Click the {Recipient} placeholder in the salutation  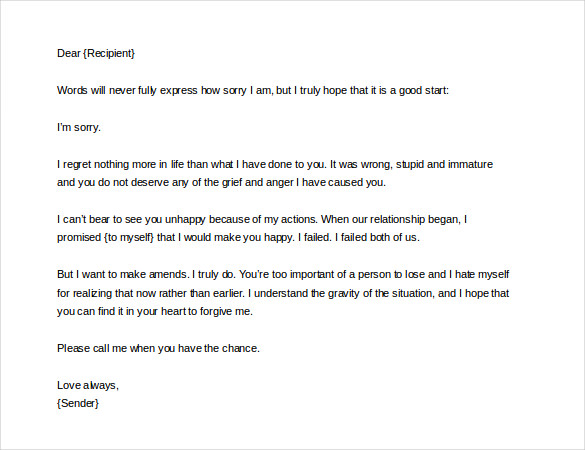pyautogui.click(x=109, y=53)
